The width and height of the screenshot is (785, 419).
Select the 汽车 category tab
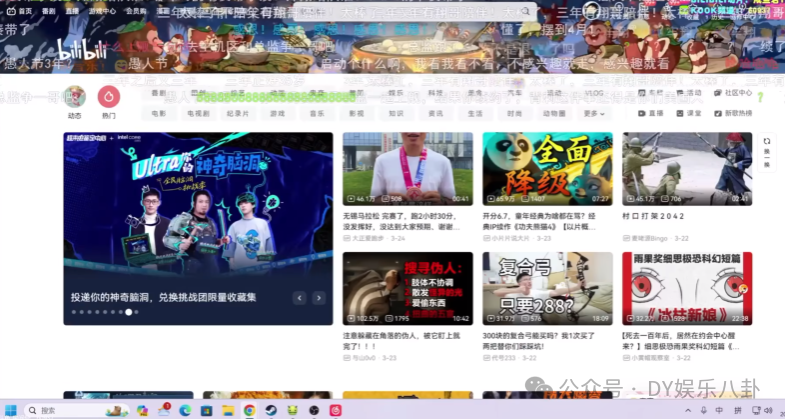coord(515,93)
